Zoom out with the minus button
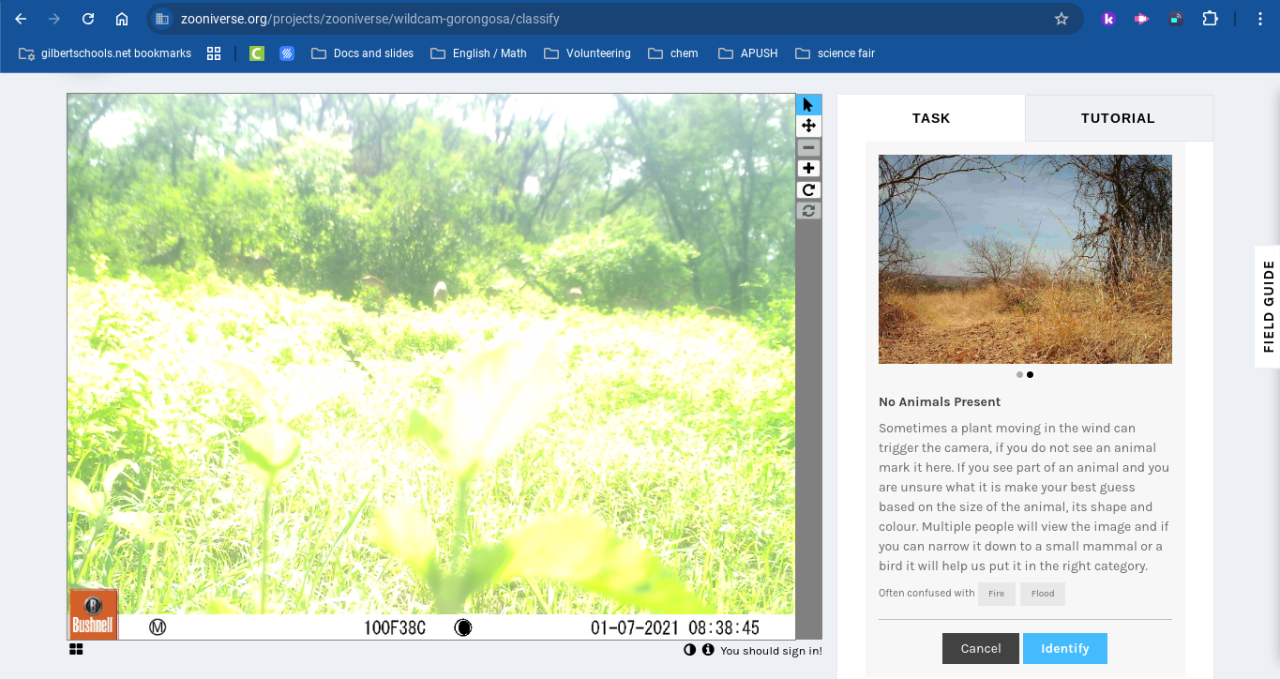The image size is (1280, 679). [808, 147]
